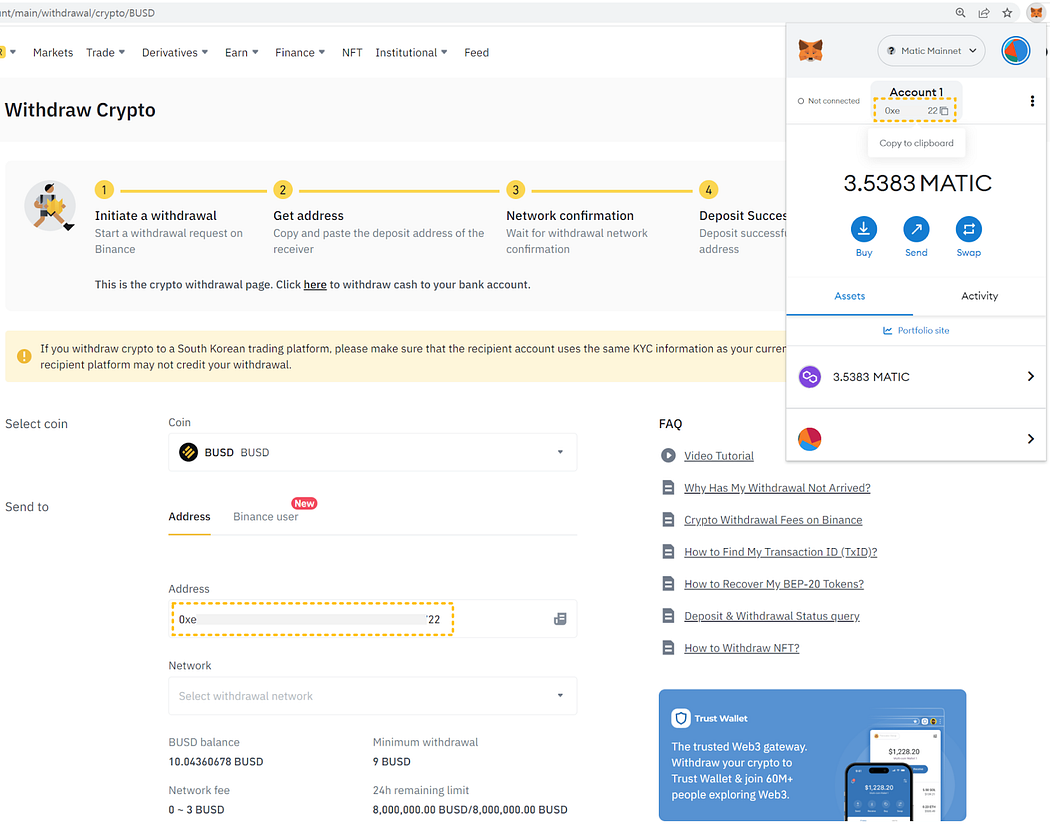Click the browser zoom magnifier icon
This screenshot has width=1050, height=829.
[x=960, y=13]
